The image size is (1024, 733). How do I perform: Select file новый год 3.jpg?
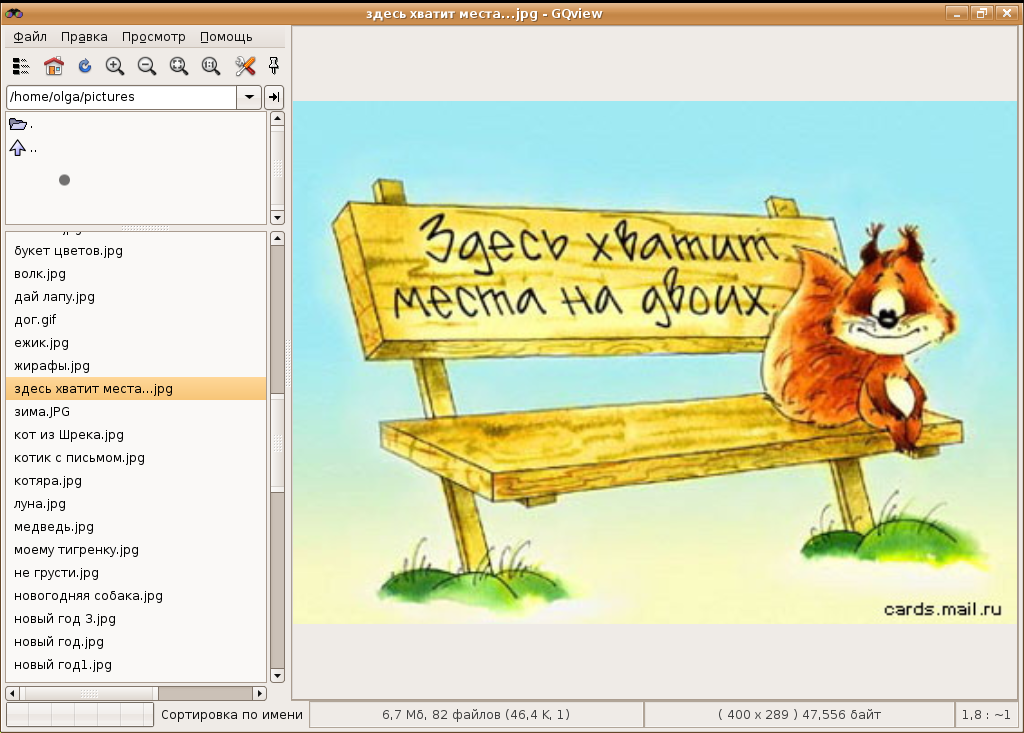click(136, 619)
